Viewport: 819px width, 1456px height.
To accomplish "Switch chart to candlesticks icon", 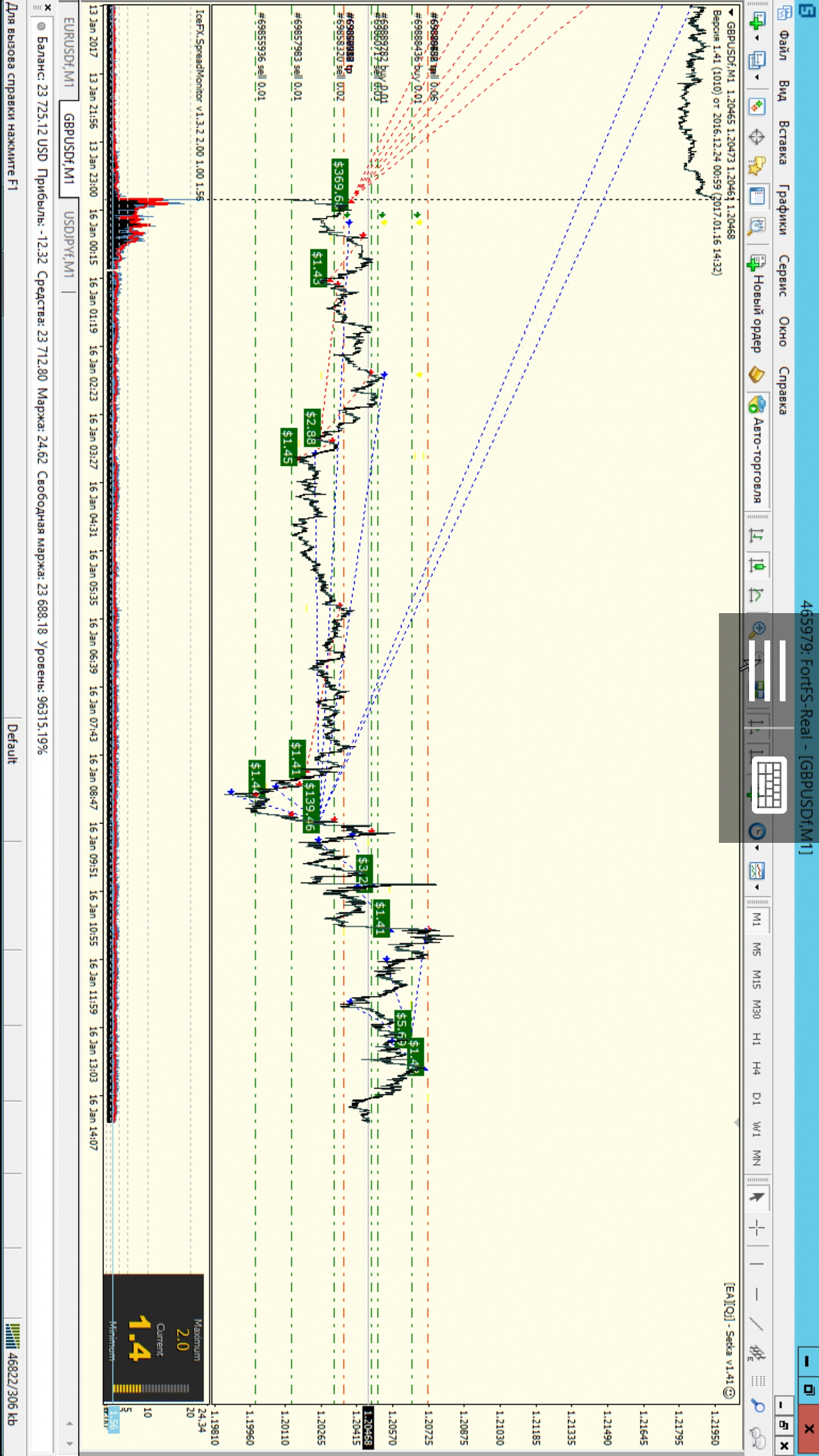I will (x=757, y=565).
